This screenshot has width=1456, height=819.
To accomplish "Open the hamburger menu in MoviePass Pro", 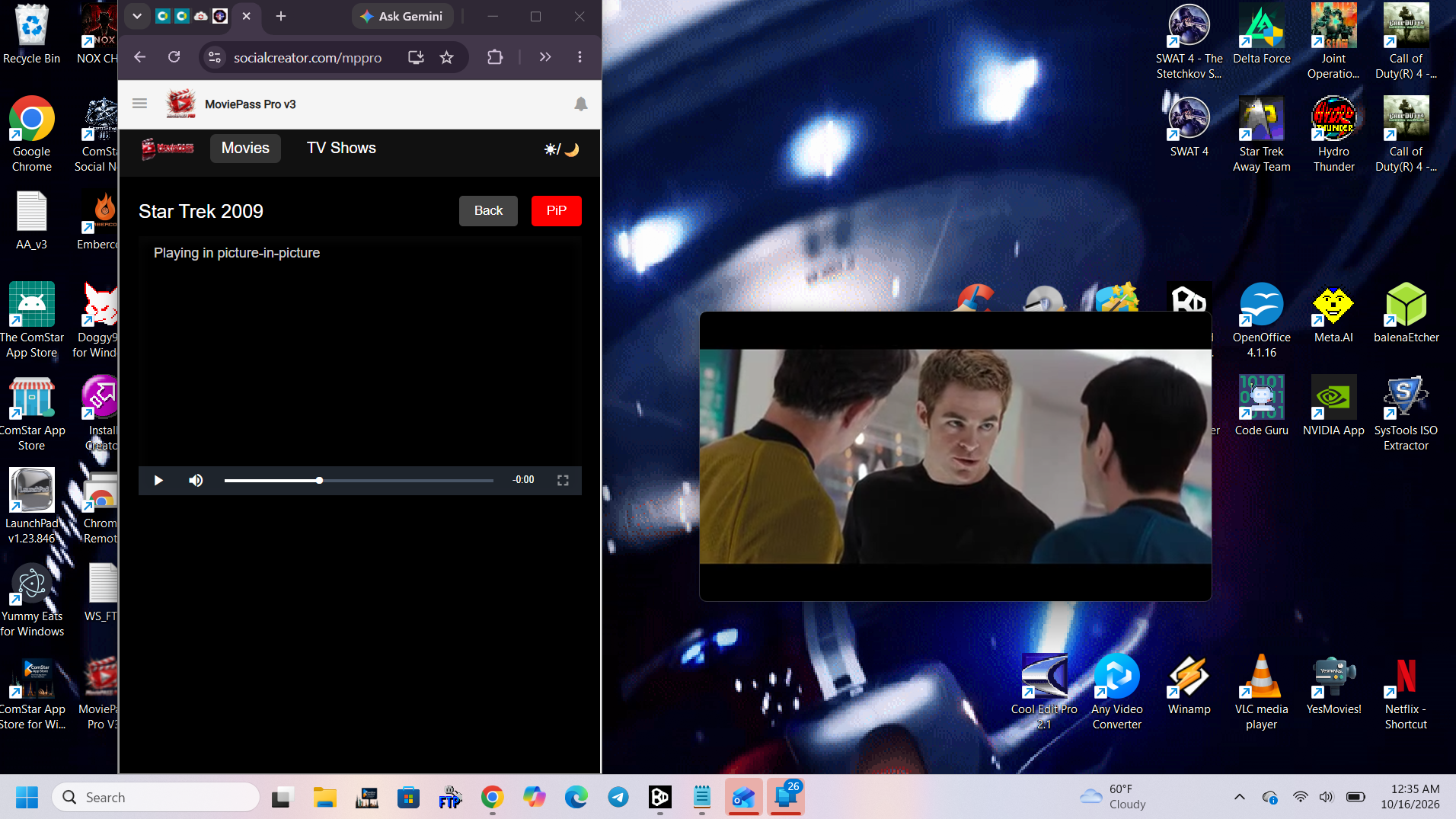I will (x=139, y=104).
